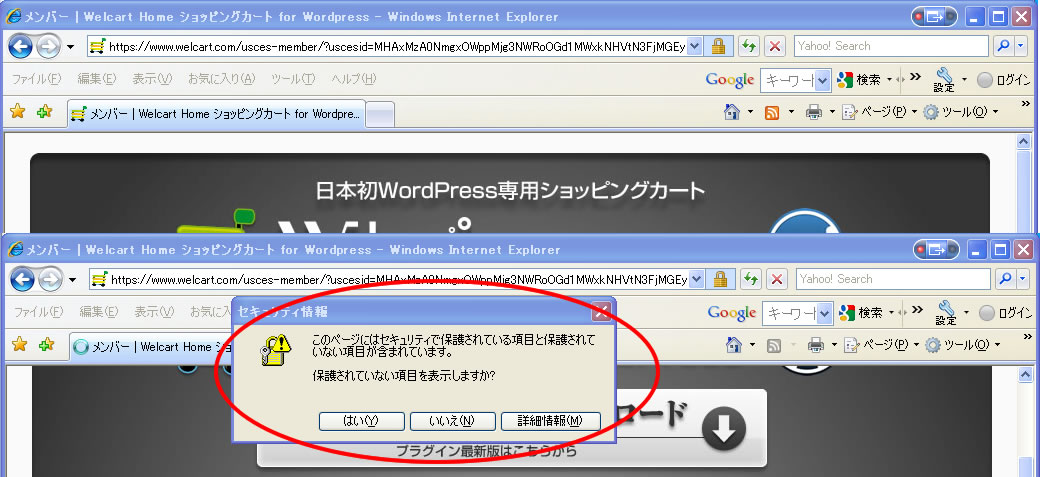This screenshot has width=1040, height=477.
Task: Click 詳細情報(M) in security dialog
Action: (x=551, y=421)
